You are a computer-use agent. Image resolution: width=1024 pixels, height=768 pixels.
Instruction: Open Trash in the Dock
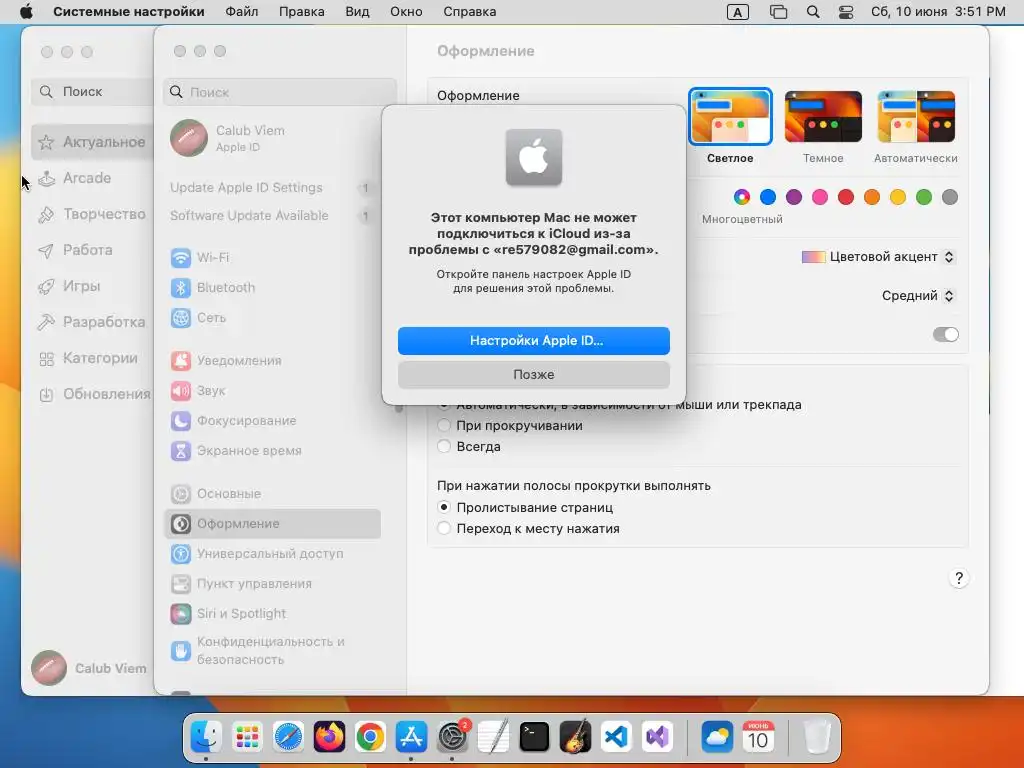pyautogui.click(x=817, y=737)
